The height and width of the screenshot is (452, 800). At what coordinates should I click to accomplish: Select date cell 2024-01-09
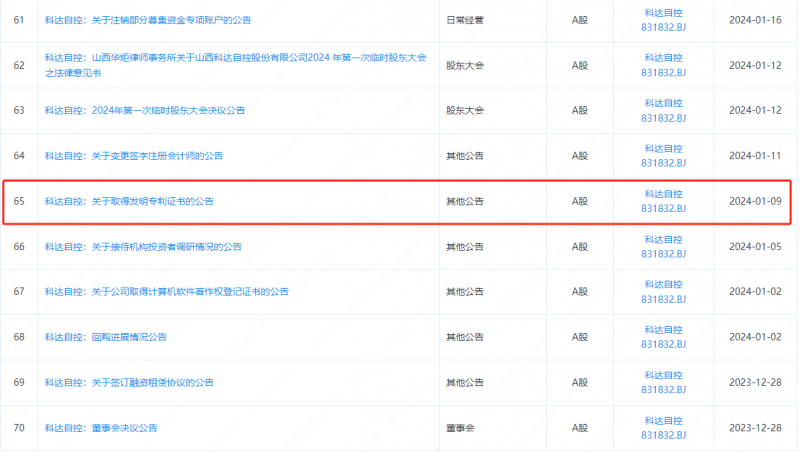pos(755,201)
